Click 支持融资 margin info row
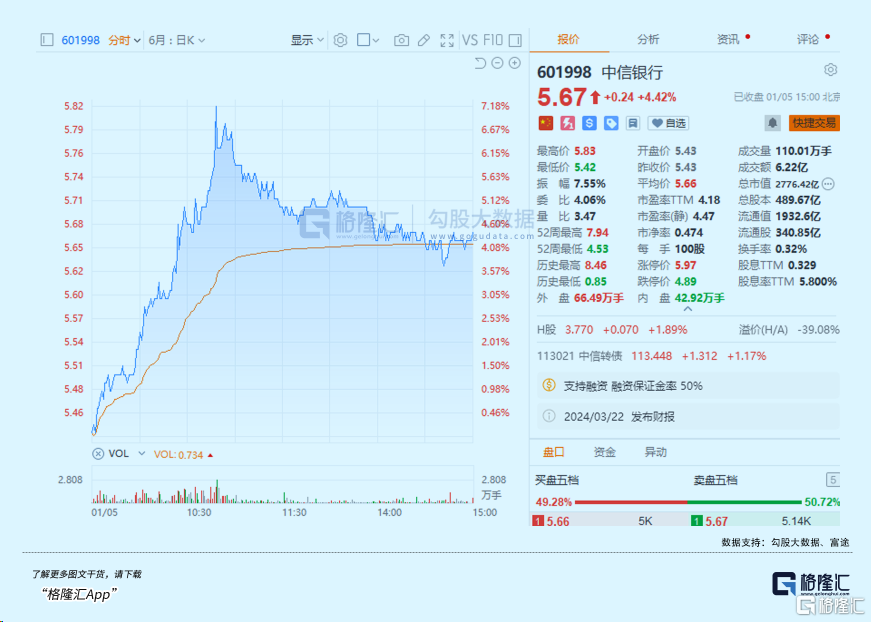This screenshot has height=622, width=871. pos(688,385)
